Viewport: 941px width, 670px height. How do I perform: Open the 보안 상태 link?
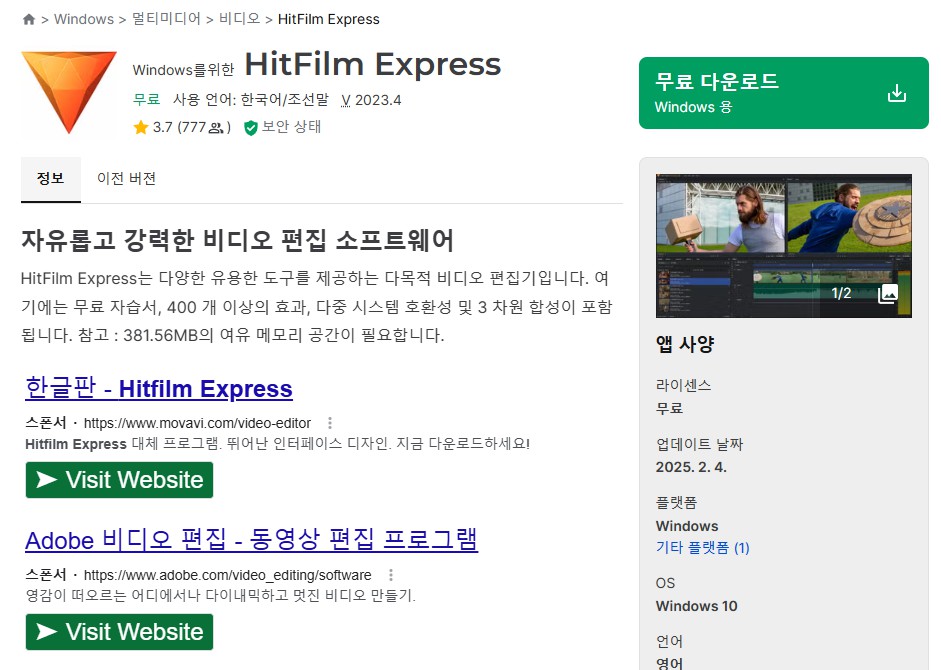pyautogui.click(x=291, y=127)
